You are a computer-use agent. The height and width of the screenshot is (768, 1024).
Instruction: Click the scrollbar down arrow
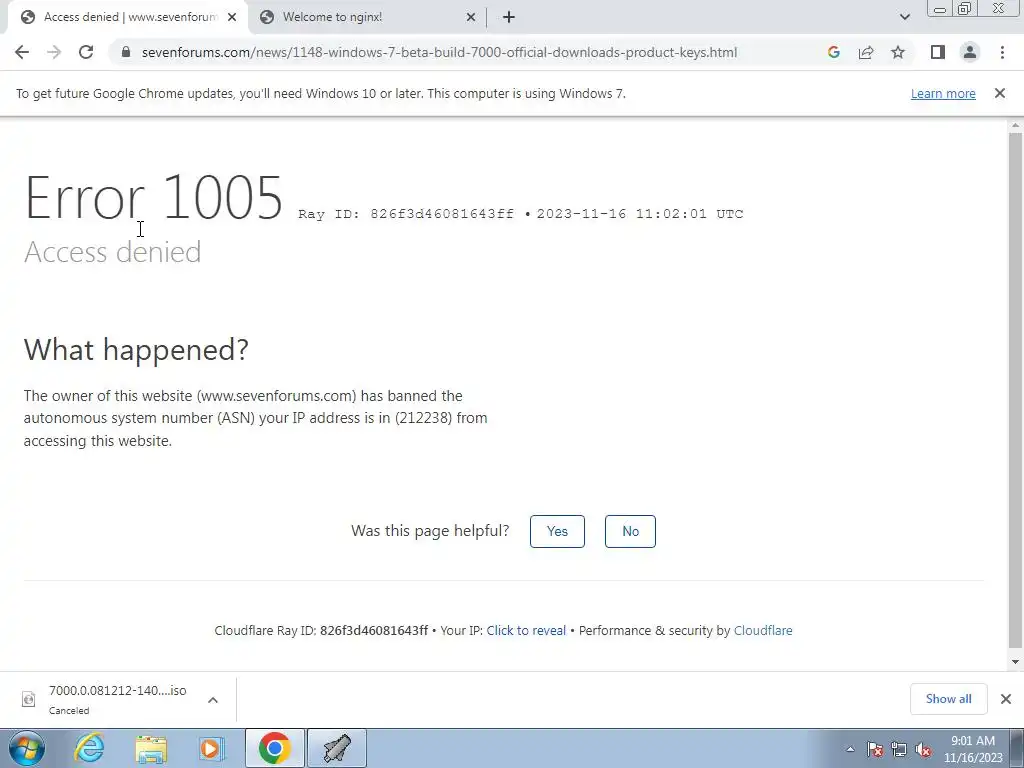[x=1015, y=662]
